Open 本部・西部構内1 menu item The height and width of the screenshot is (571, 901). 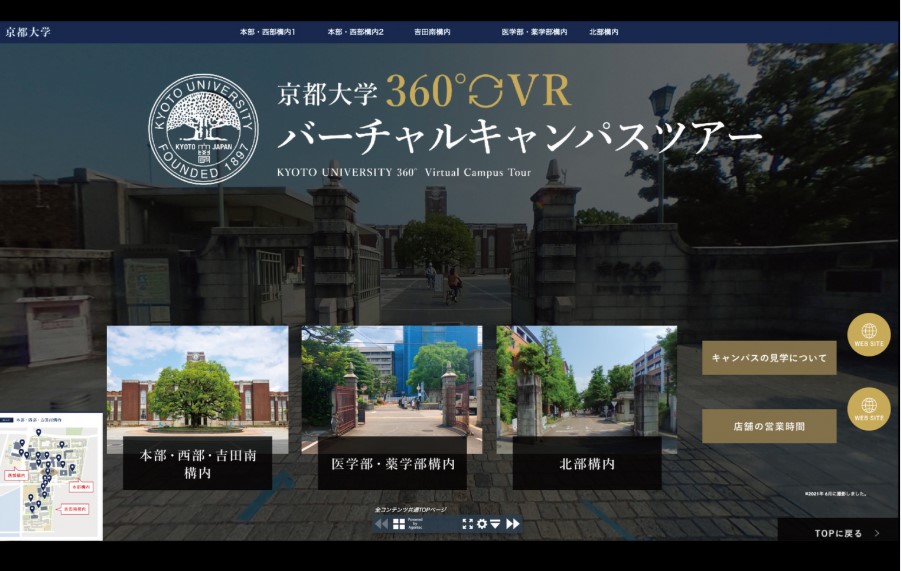pyautogui.click(x=267, y=32)
